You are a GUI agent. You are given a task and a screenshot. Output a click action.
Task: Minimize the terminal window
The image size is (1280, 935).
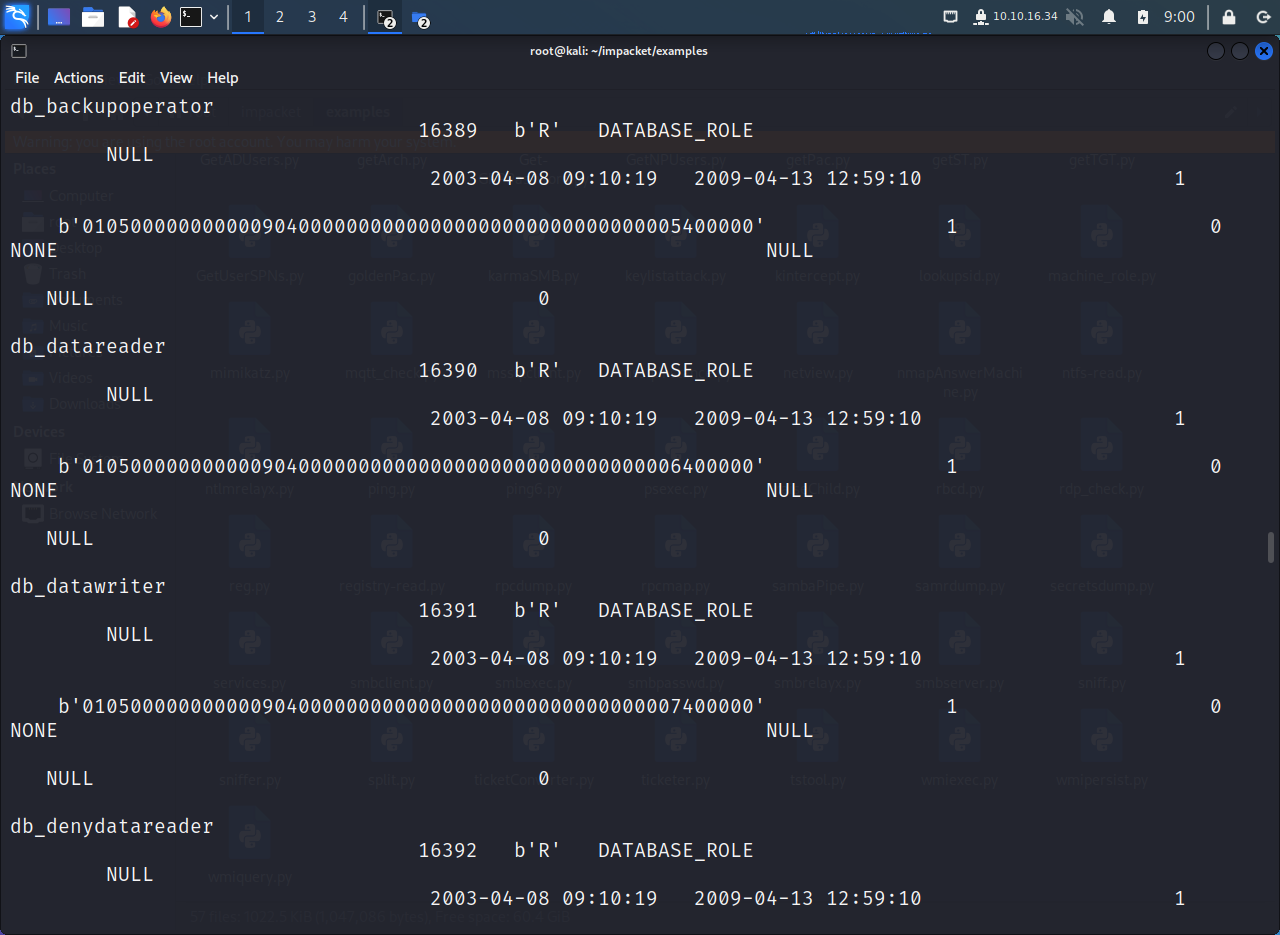[x=1216, y=51]
